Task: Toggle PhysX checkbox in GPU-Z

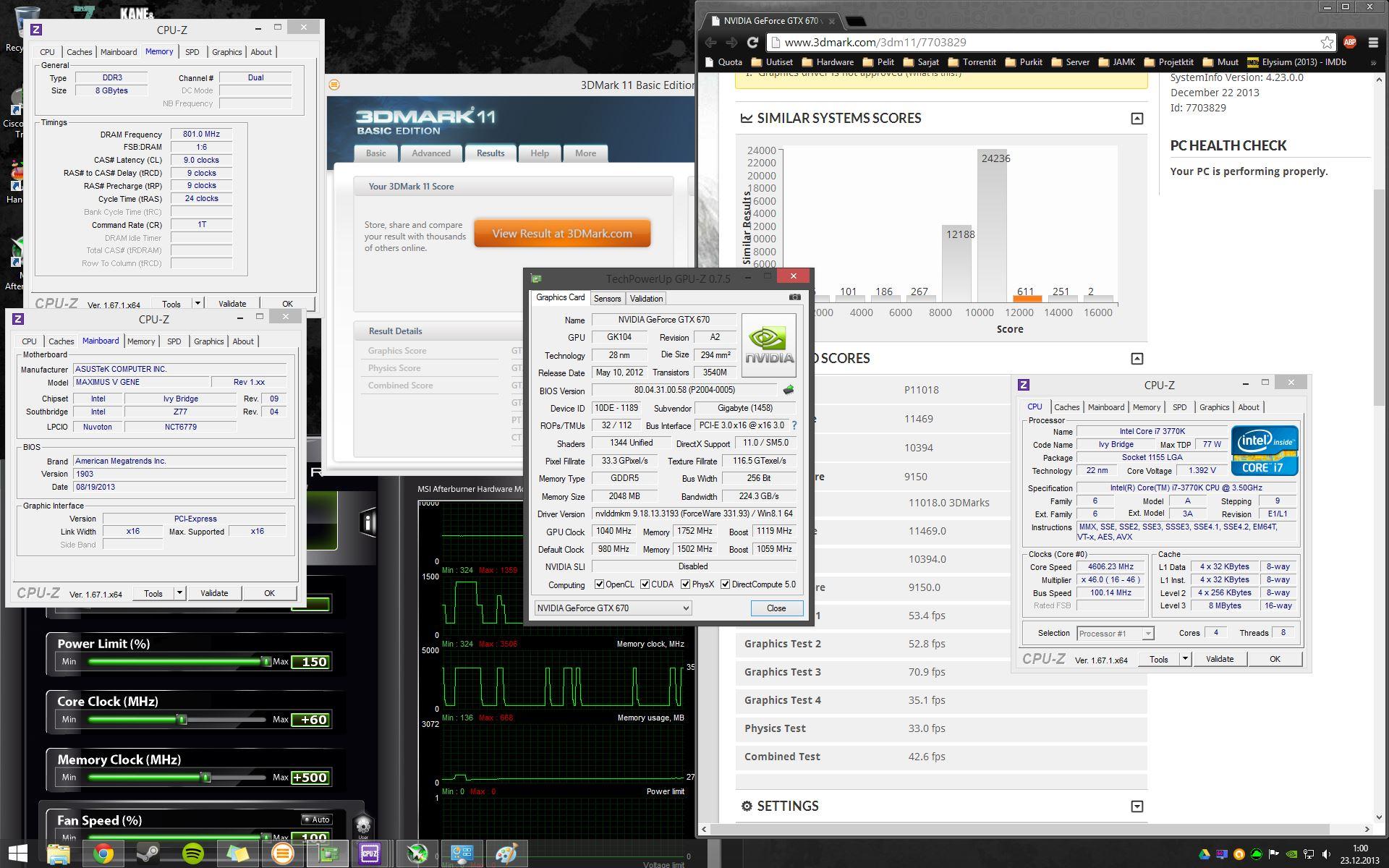Action: click(x=685, y=584)
